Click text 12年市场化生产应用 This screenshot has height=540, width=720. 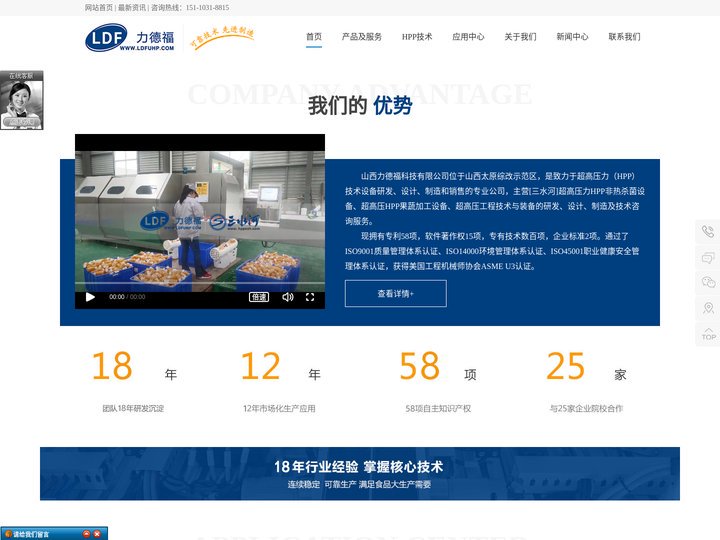click(279, 408)
